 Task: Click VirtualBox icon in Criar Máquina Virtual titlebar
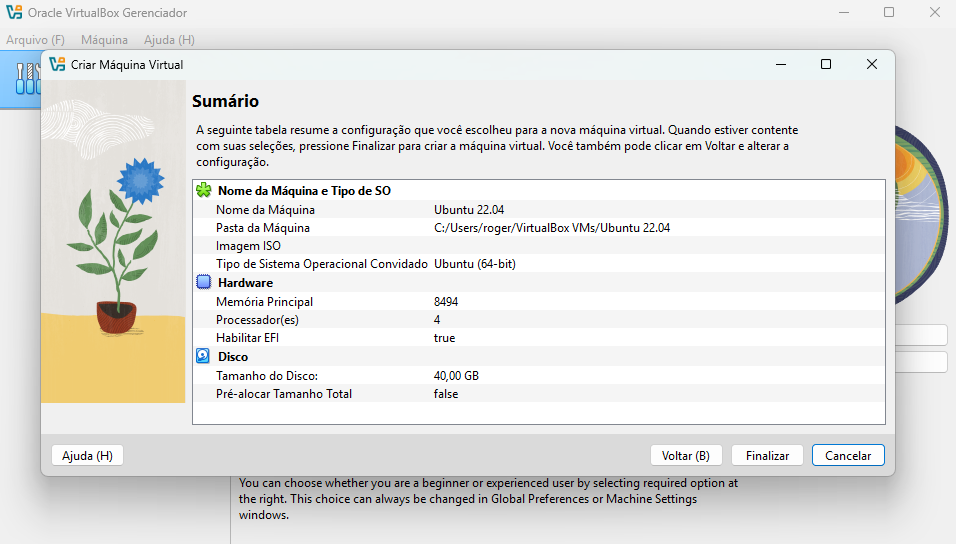point(57,64)
